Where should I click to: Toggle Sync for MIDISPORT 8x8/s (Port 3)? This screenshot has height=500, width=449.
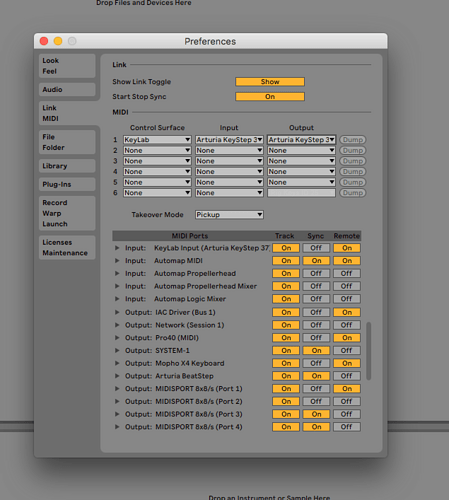tap(316, 414)
